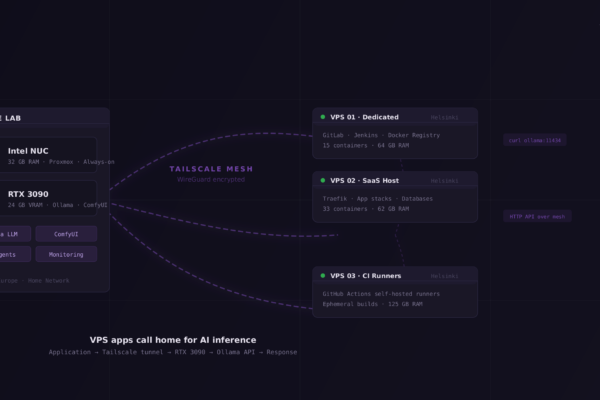Click the curl ollama:11434 tag
Image resolution: width=600 pixels, height=400 pixels.
pos(535,140)
